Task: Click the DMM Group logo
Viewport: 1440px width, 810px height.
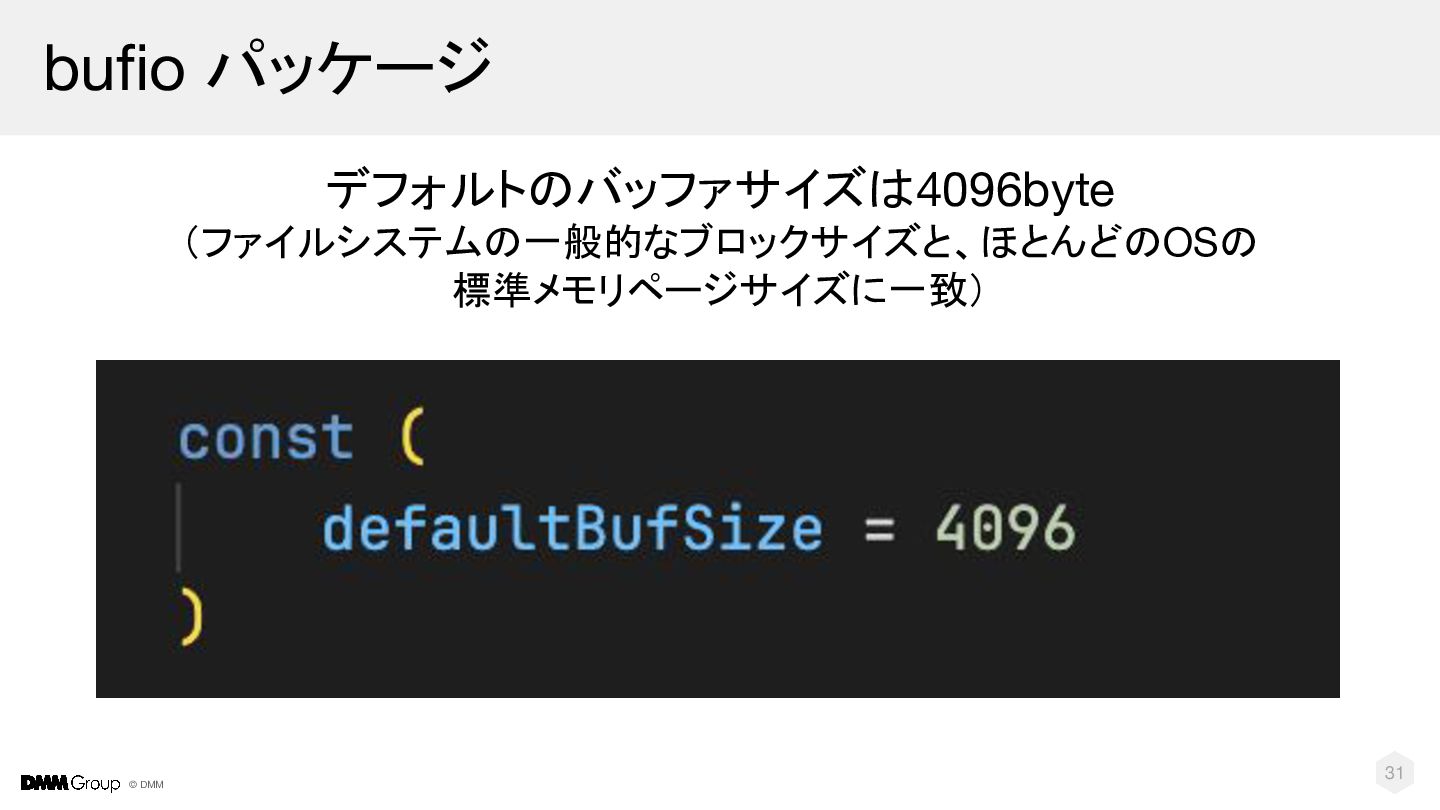Action: [x=70, y=783]
